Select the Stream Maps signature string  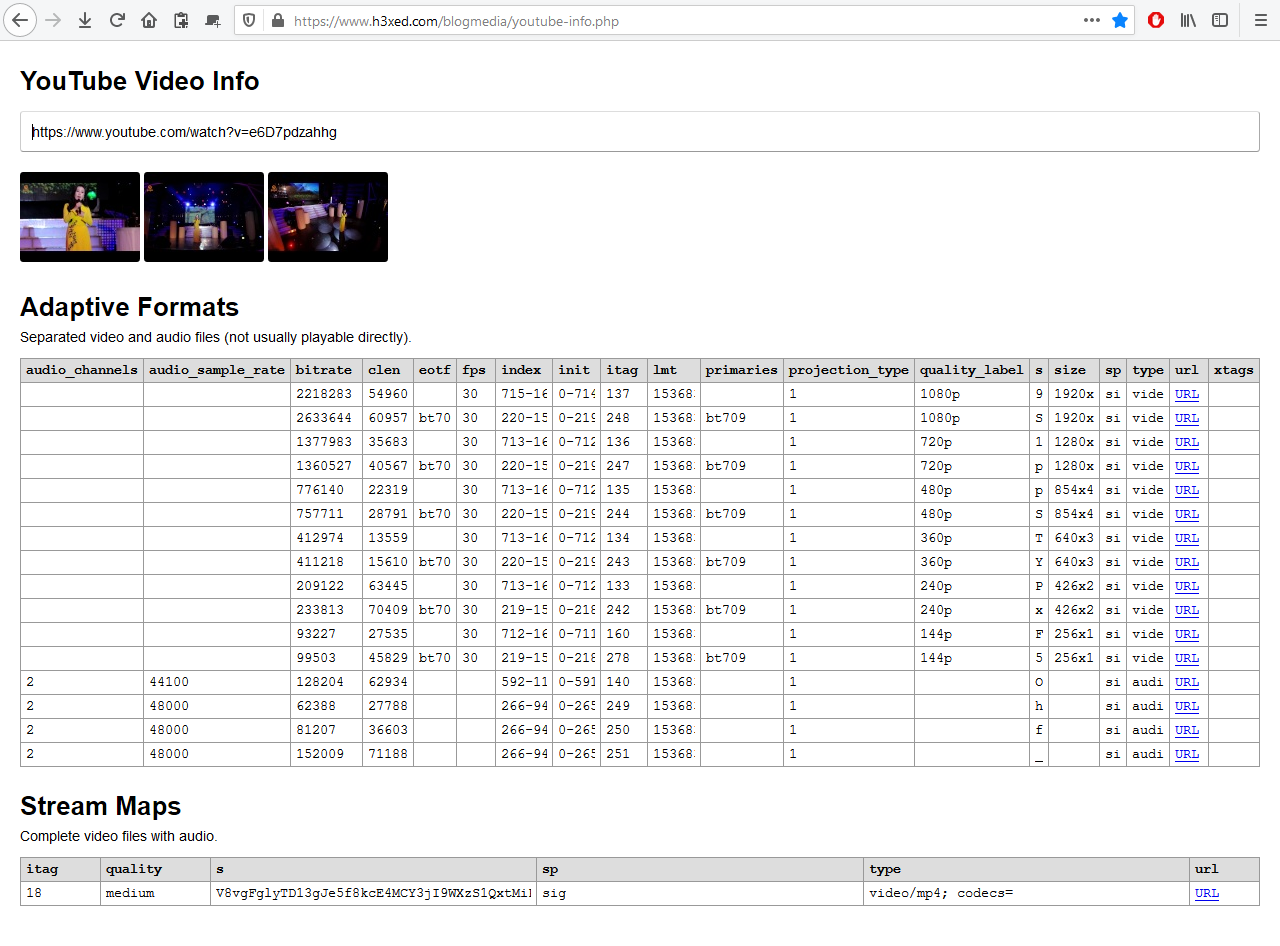pos(373,893)
